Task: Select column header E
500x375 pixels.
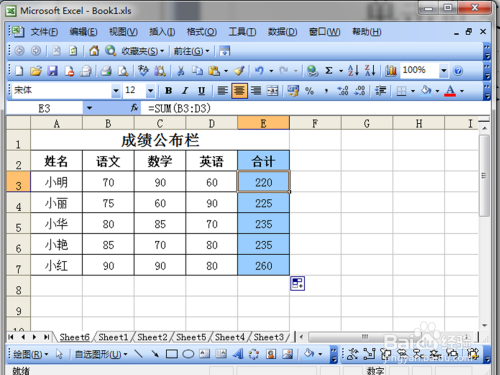Action: (263, 123)
